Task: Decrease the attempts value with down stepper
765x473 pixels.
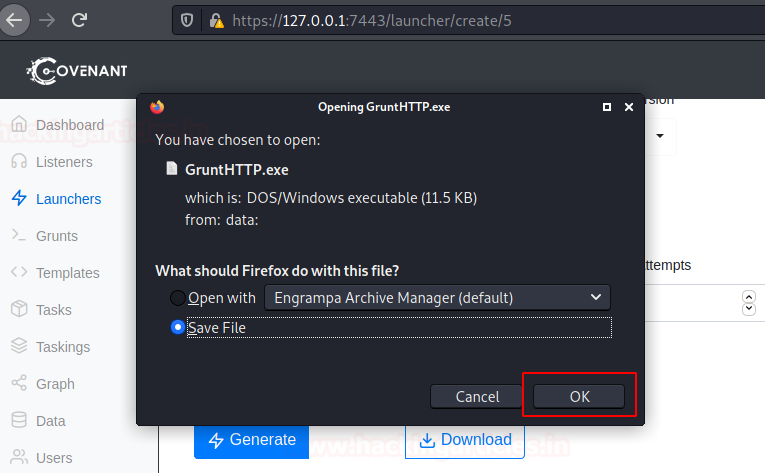Action: [749, 309]
